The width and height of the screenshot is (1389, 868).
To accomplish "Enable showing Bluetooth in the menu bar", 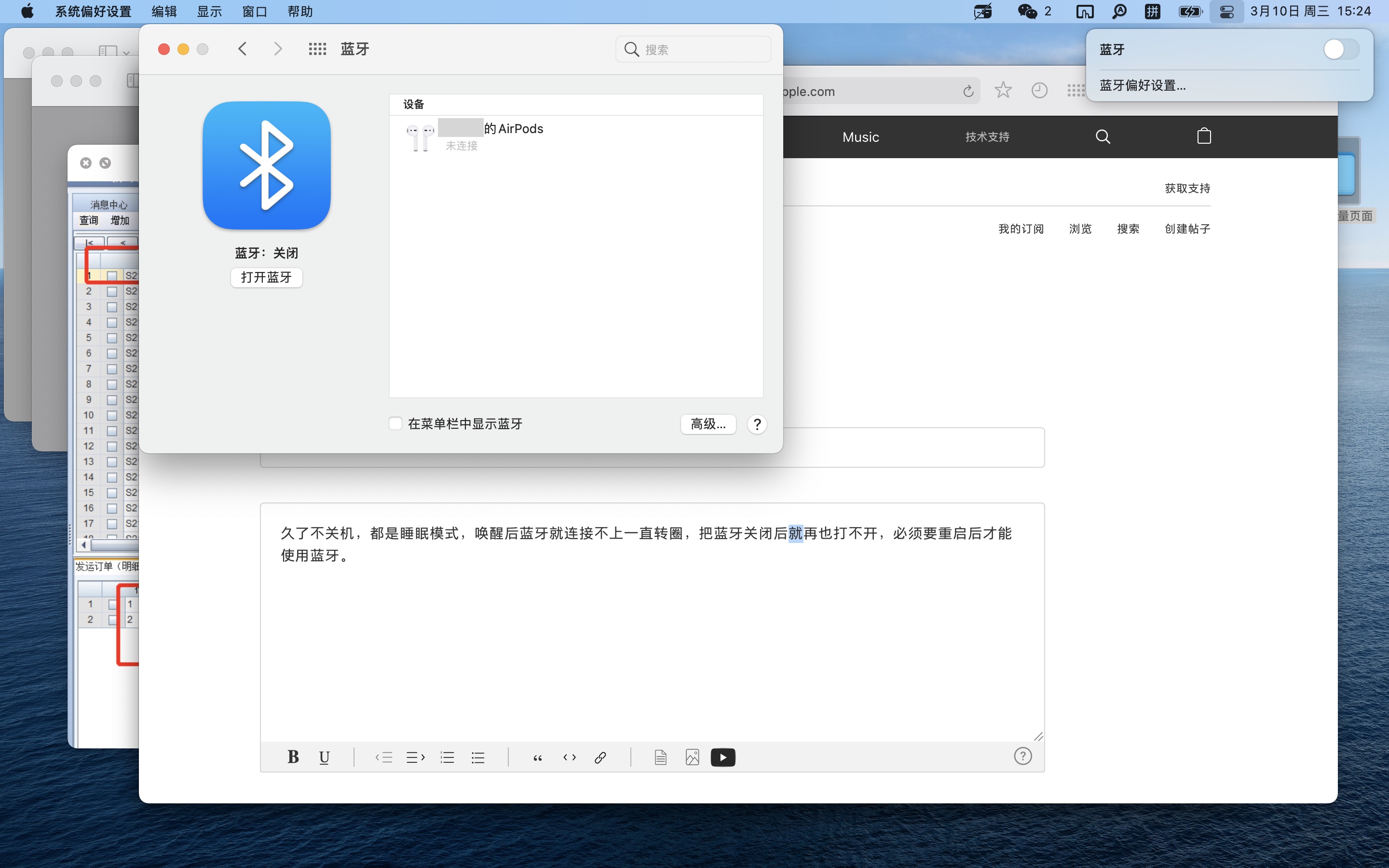I will tap(395, 424).
